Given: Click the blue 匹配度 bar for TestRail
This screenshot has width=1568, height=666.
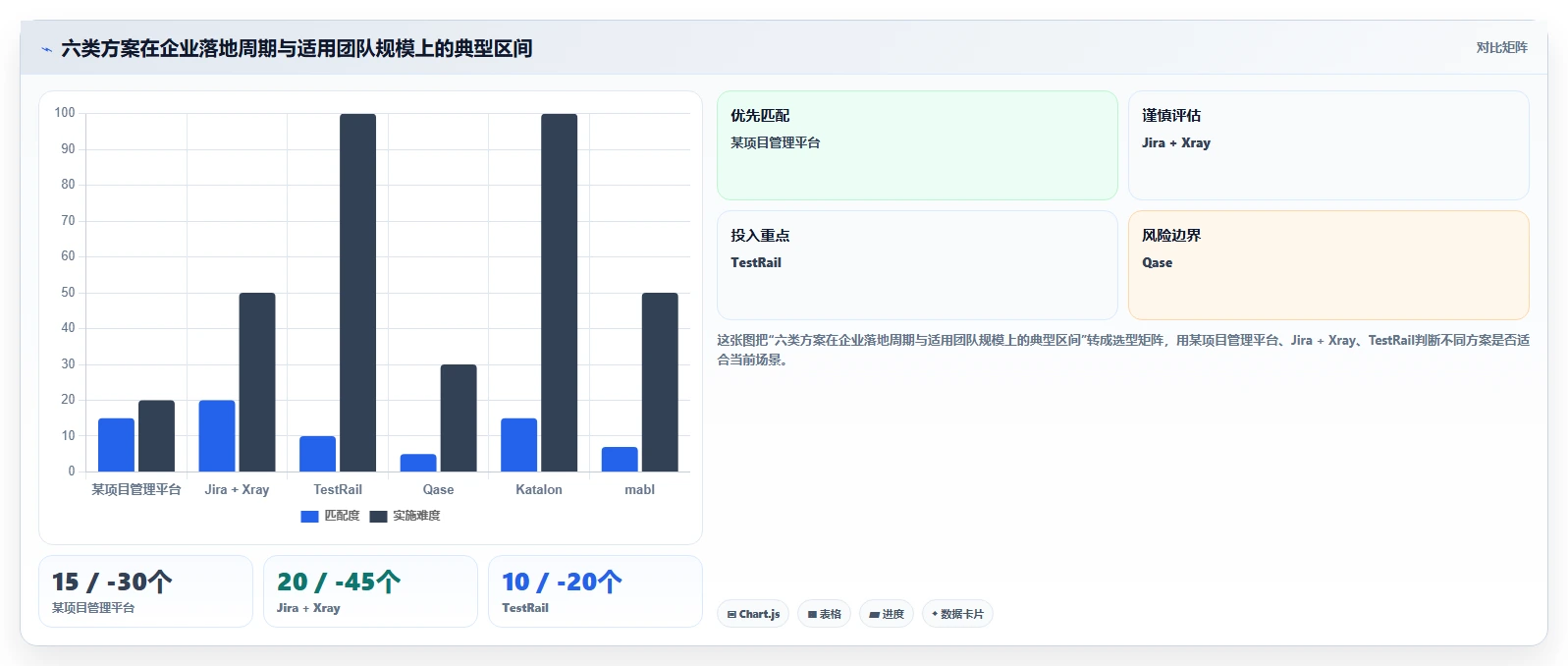Looking at the screenshot, I should tap(317, 454).
